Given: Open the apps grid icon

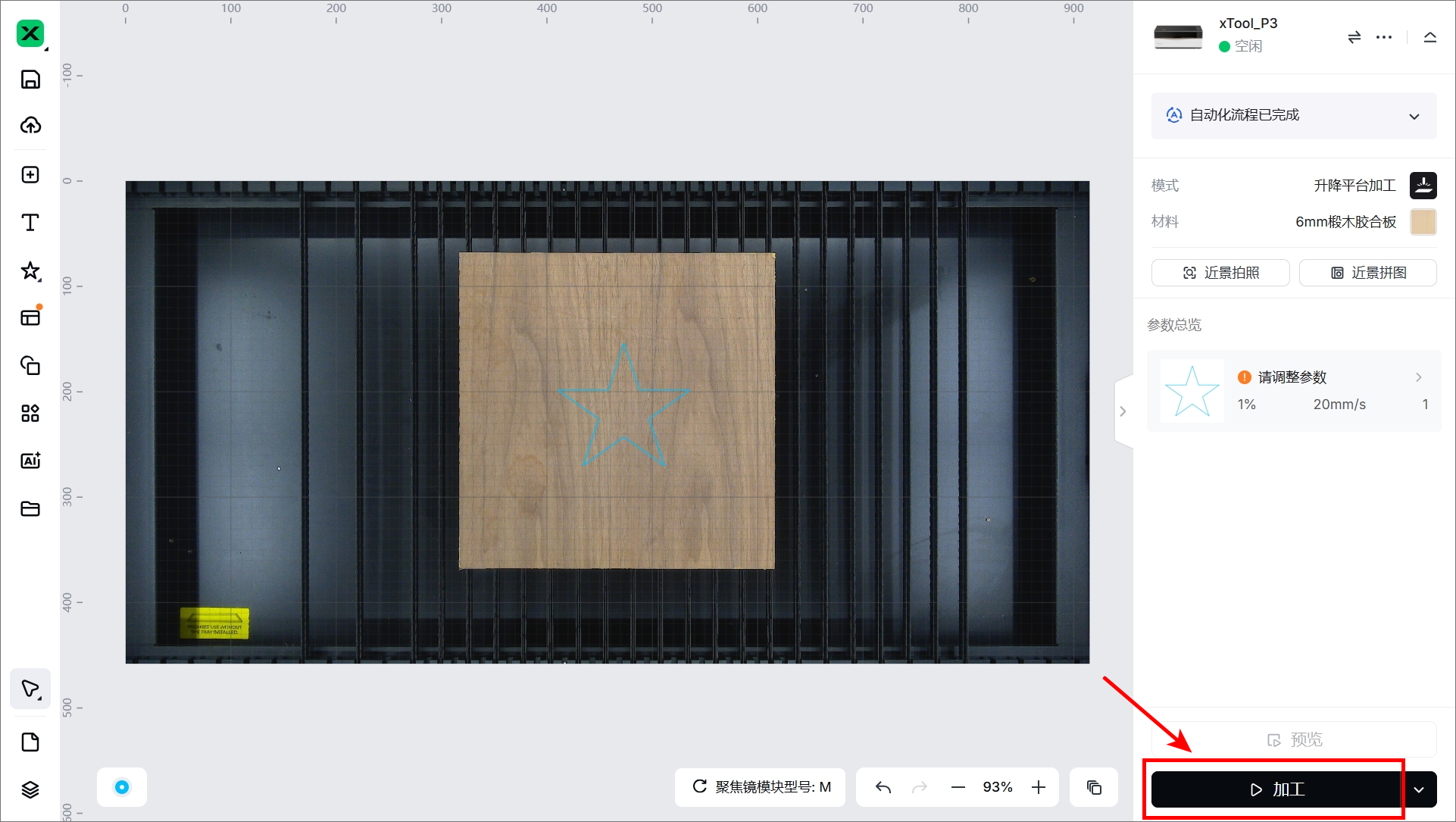Looking at the screenshot, I should 30,413.
